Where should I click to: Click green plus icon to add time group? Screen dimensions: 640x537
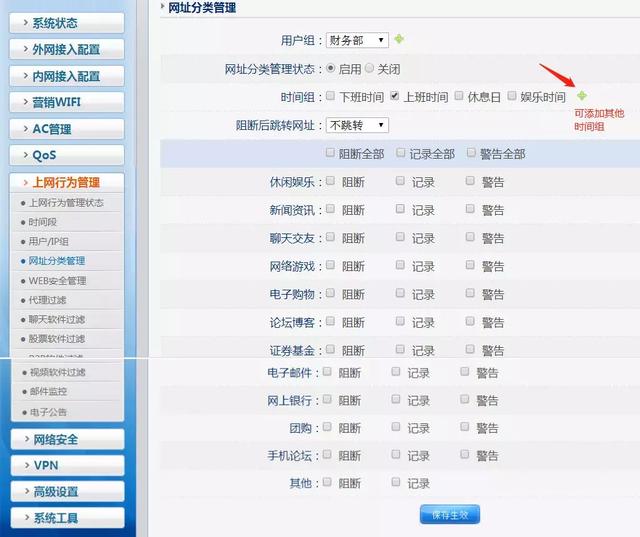pyautogui.click(x=582, y=96)
